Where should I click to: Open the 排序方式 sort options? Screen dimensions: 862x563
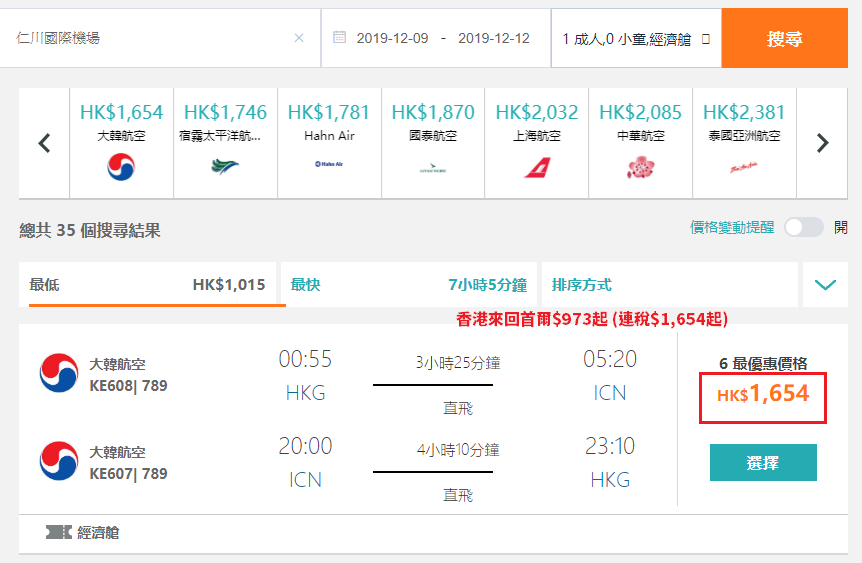click(x=670, y=284)
